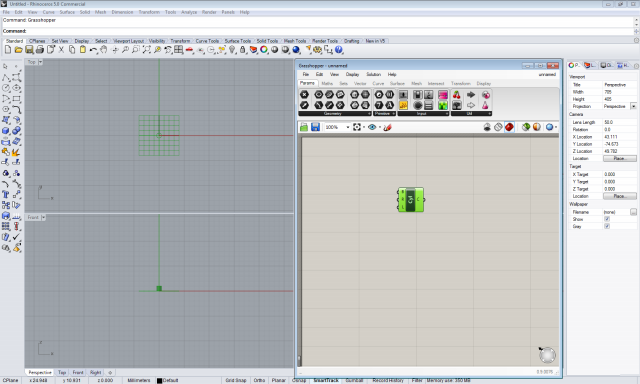Screen dimensions: 640x384
Task: Click the wallpaper Filename browse button
Action: coord(633,212)
